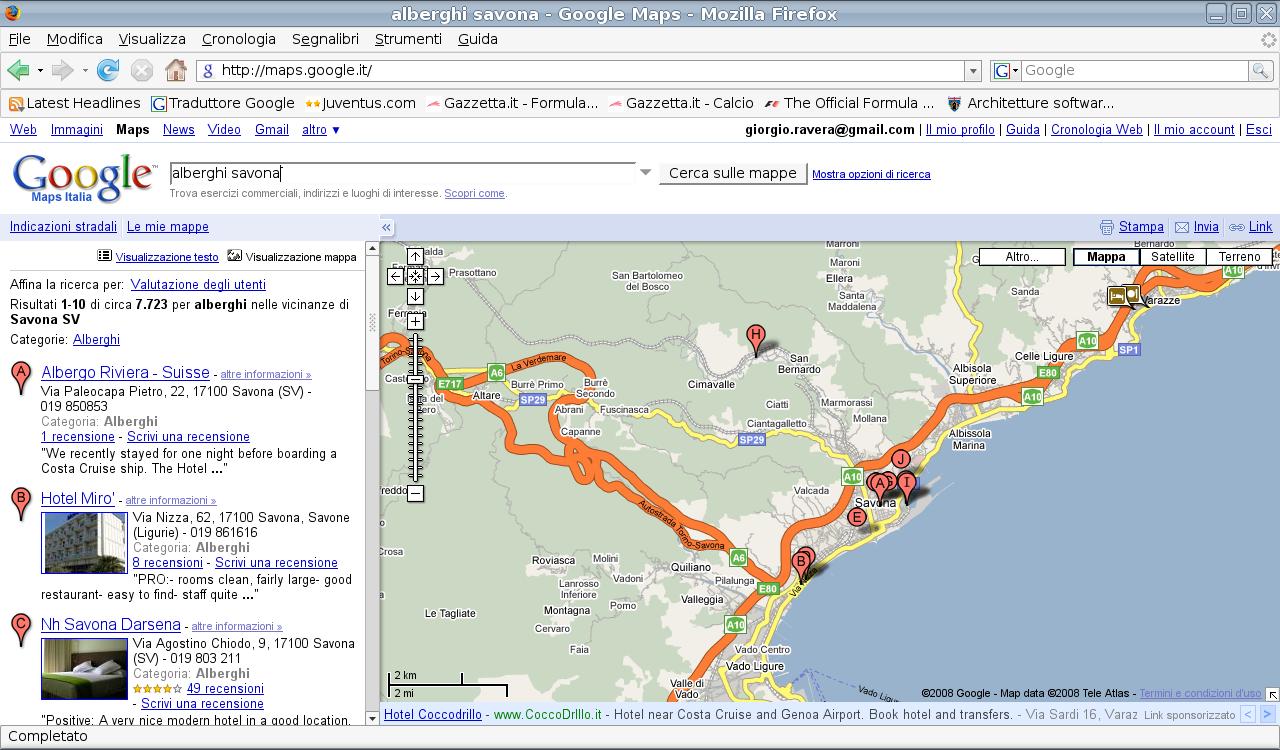Click the zoom in plus button on map
Viewport: 1280px width, 750px height.
point(415,322)
